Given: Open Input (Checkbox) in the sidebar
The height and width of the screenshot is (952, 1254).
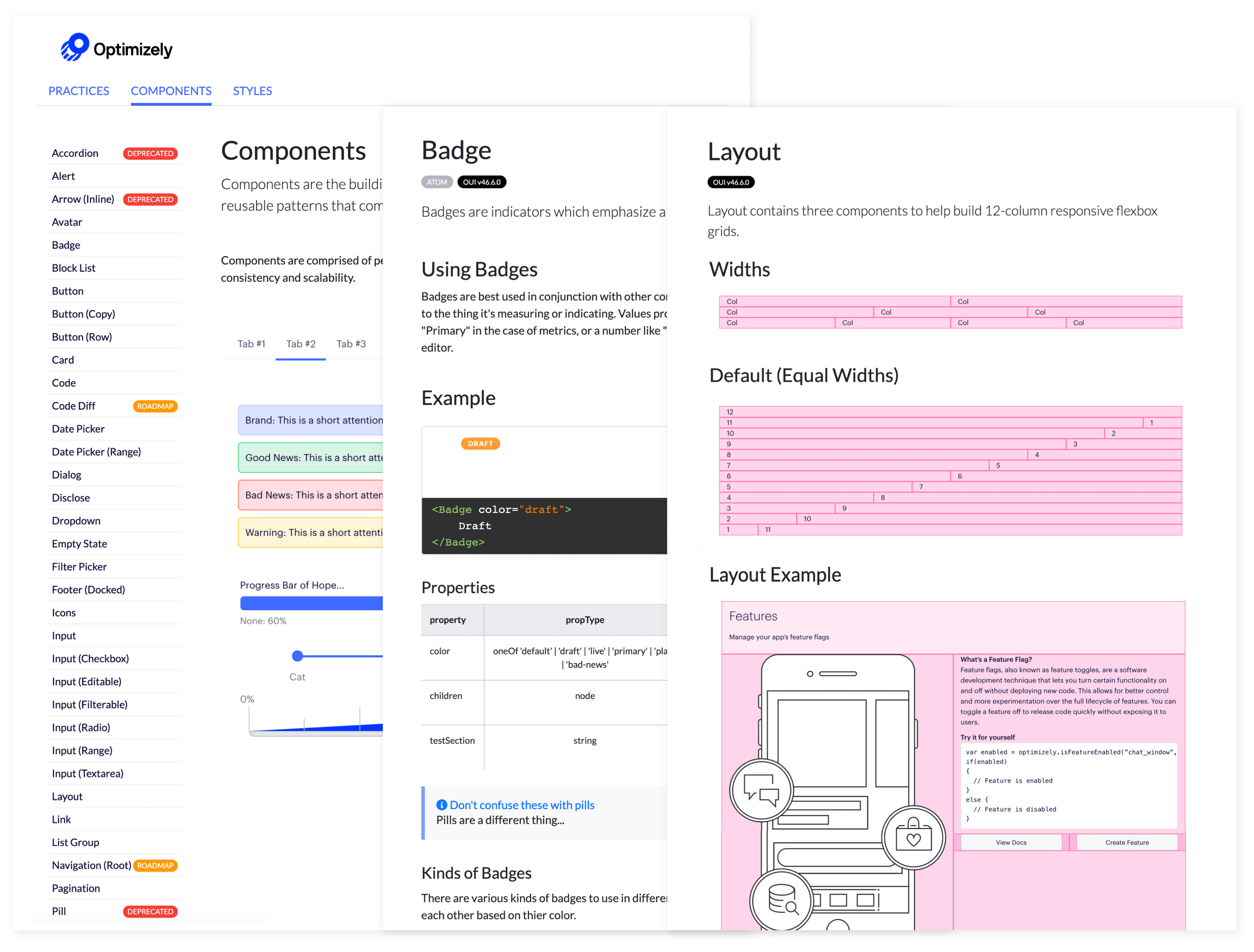Looking at the screenshot, I should tap(90, 659).
